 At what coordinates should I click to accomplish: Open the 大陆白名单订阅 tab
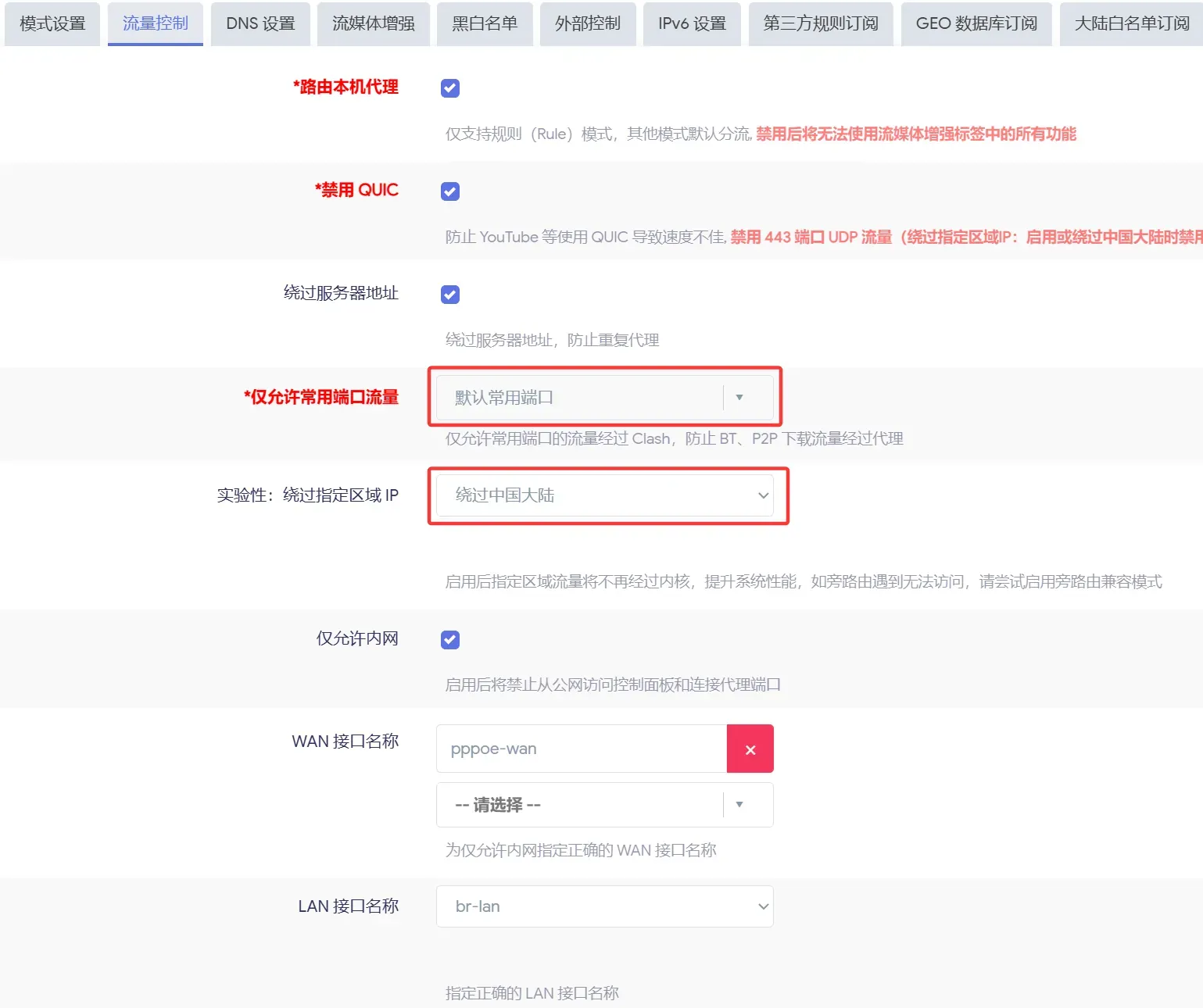pyautogui.click(x=1132, y=23)
